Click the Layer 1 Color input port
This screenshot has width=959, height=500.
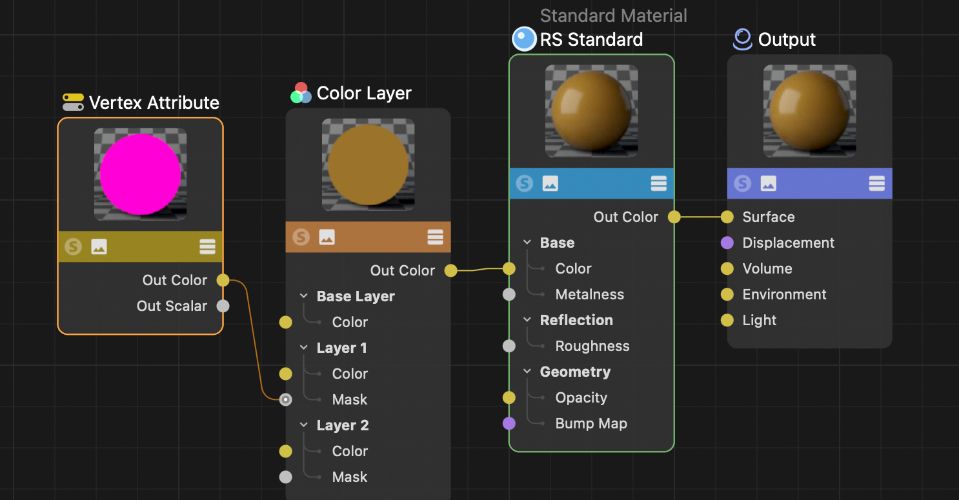click(x=286, y=373)
